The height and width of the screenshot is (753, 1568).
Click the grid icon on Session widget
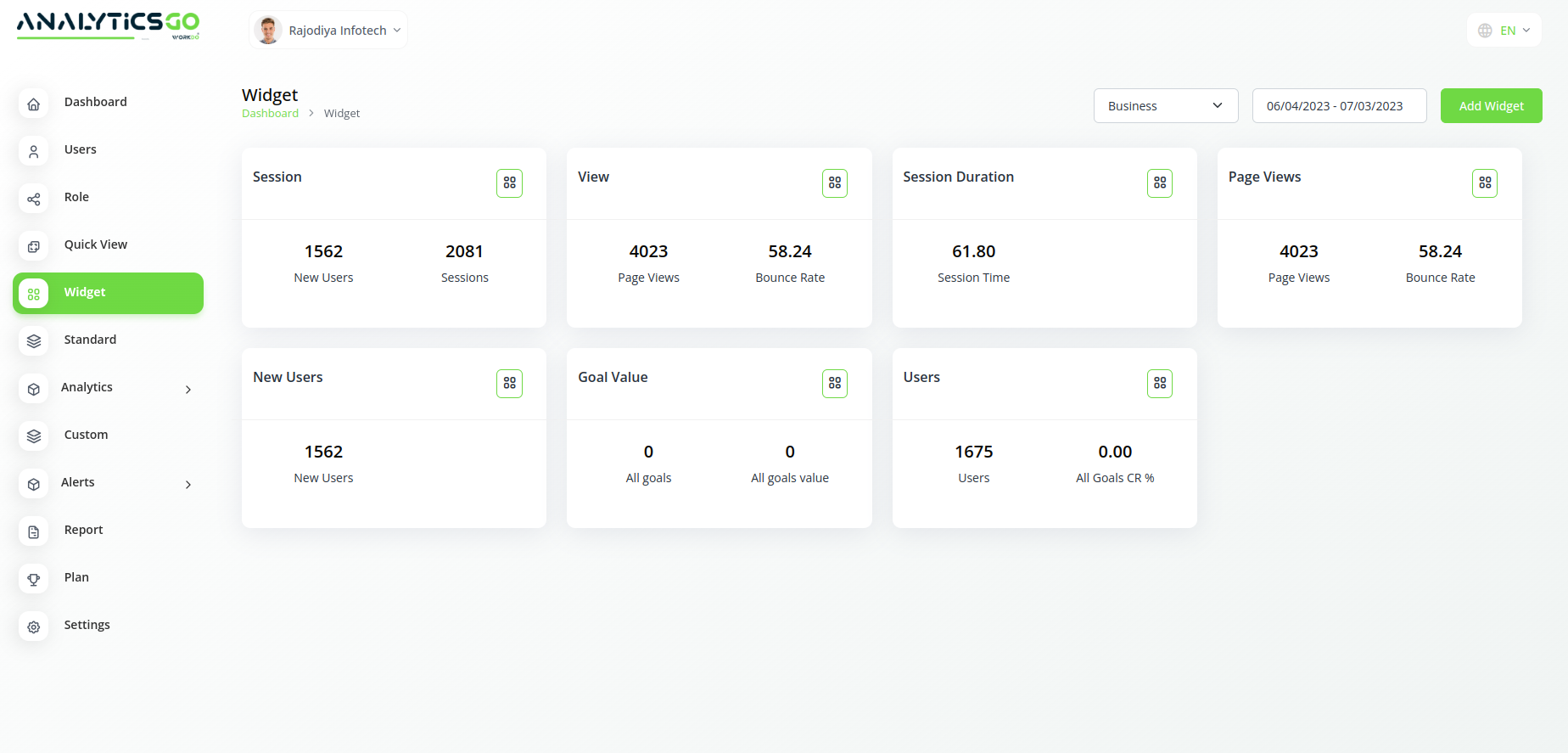click(509, 183)
